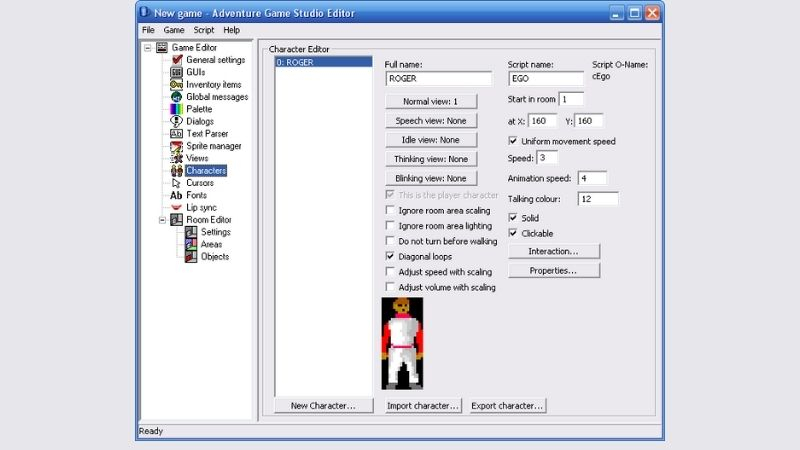
Task: Click the Speech view: None button
Action: pyautogui.click(x=431, y=120)
